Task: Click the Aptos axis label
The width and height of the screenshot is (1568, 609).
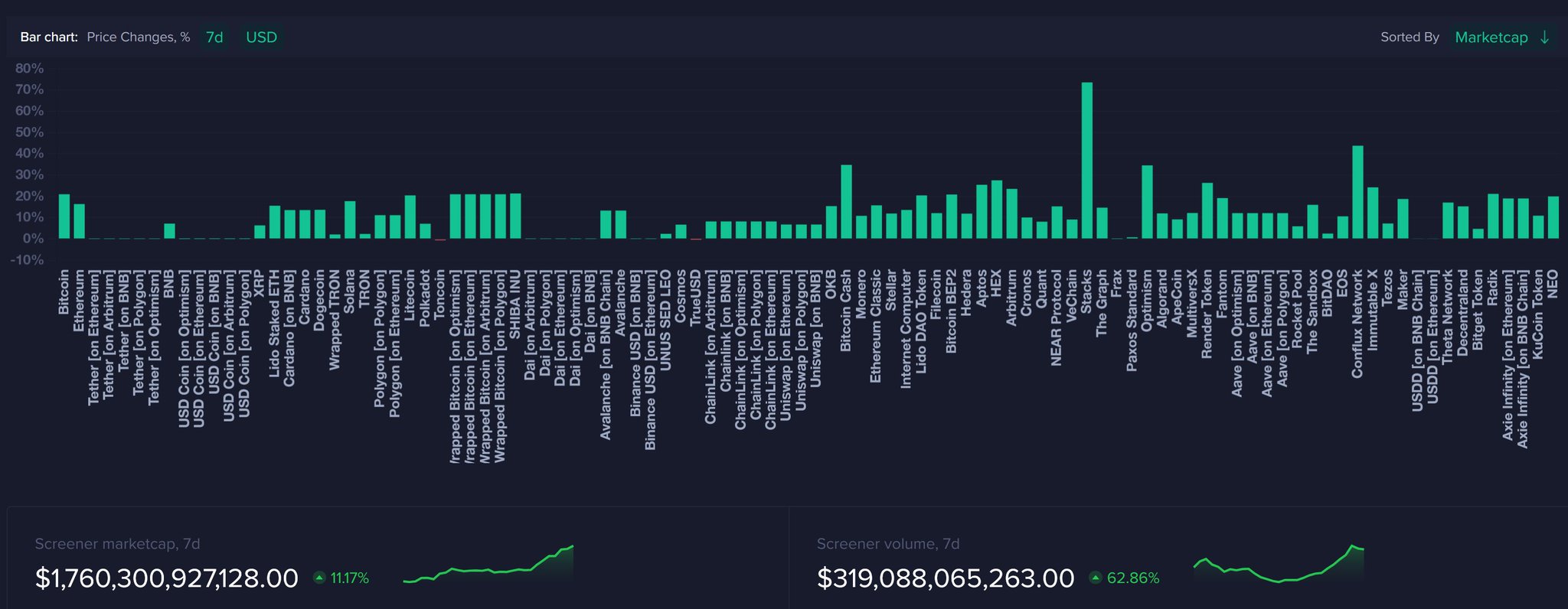Action: [982, 288]
